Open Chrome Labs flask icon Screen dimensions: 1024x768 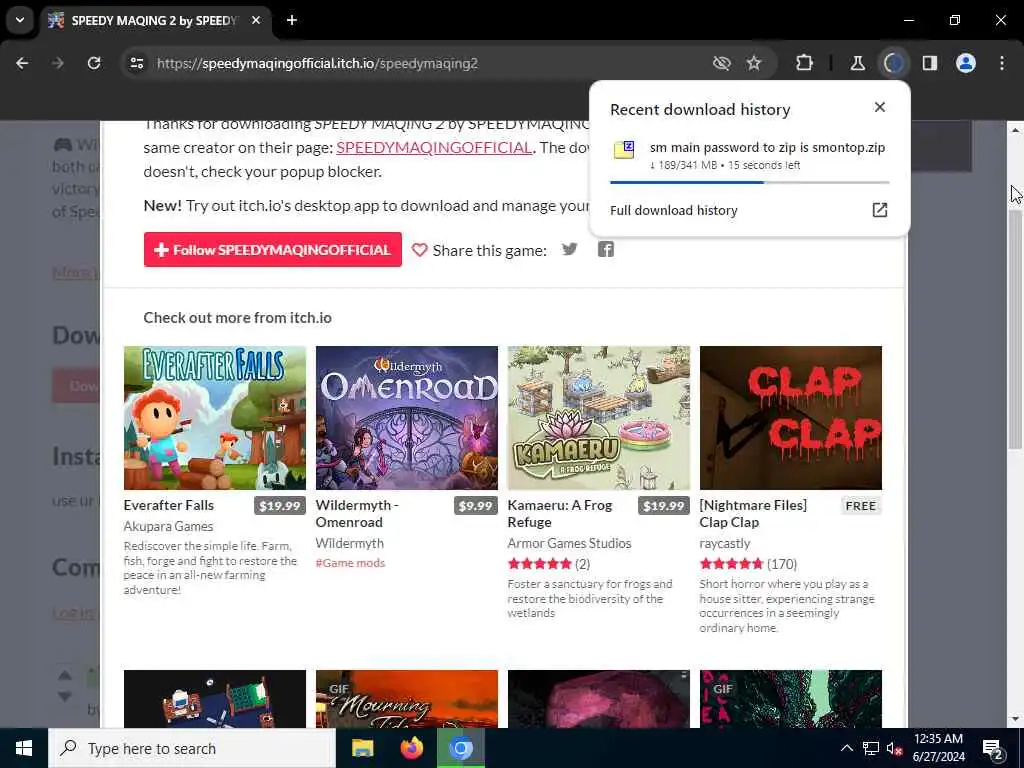[x=857, y=63]
